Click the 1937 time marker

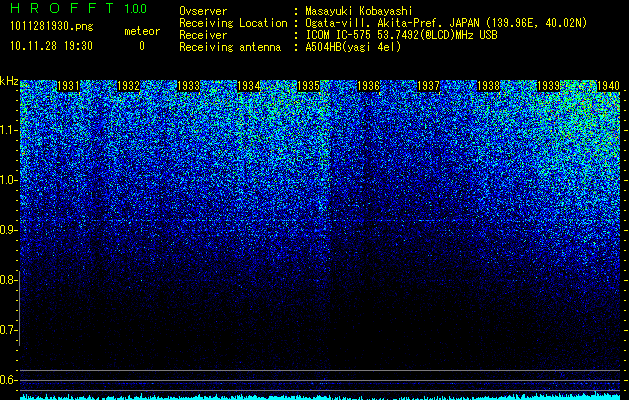point(428,86)
